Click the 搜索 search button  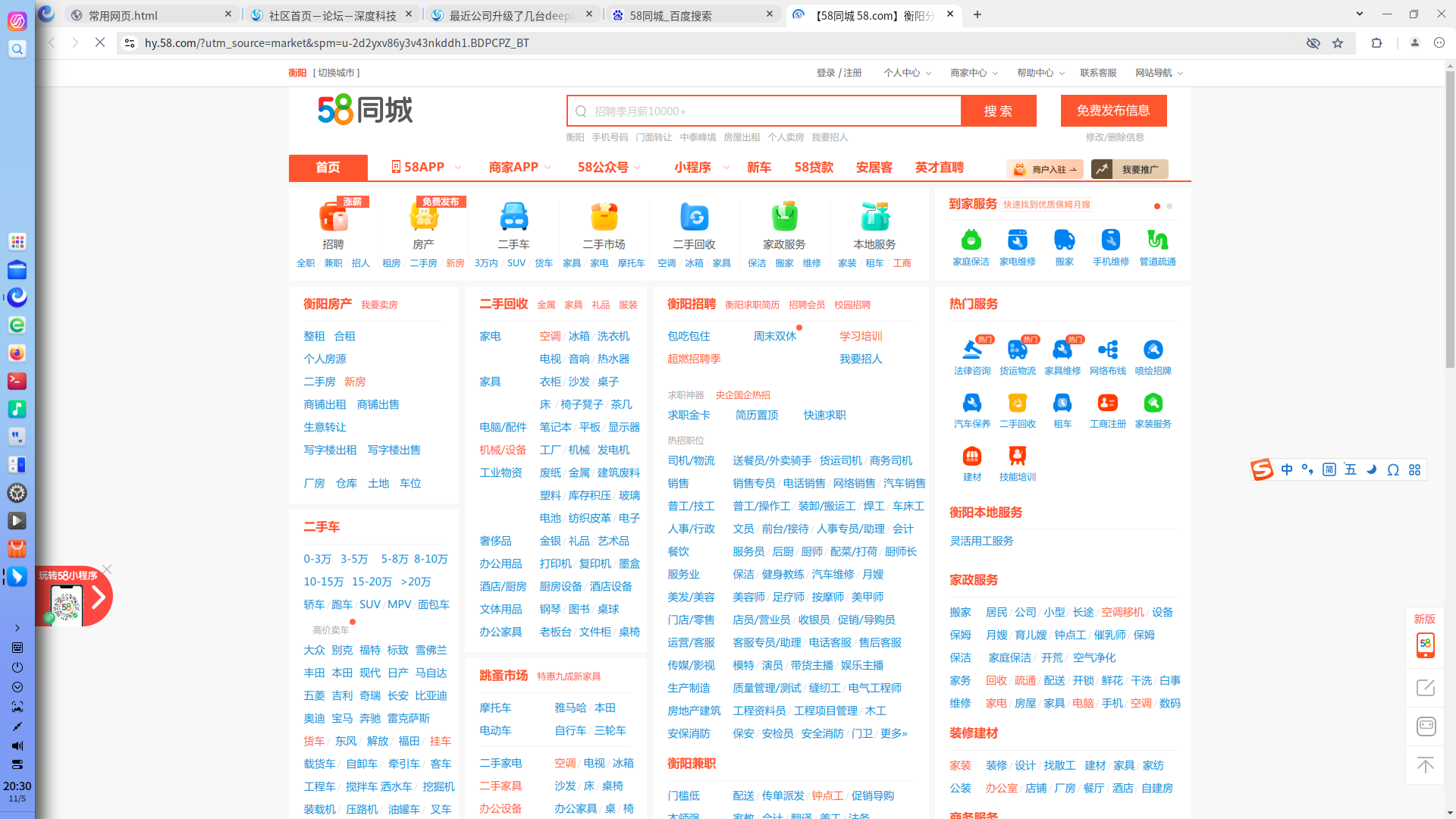[998, 111]
